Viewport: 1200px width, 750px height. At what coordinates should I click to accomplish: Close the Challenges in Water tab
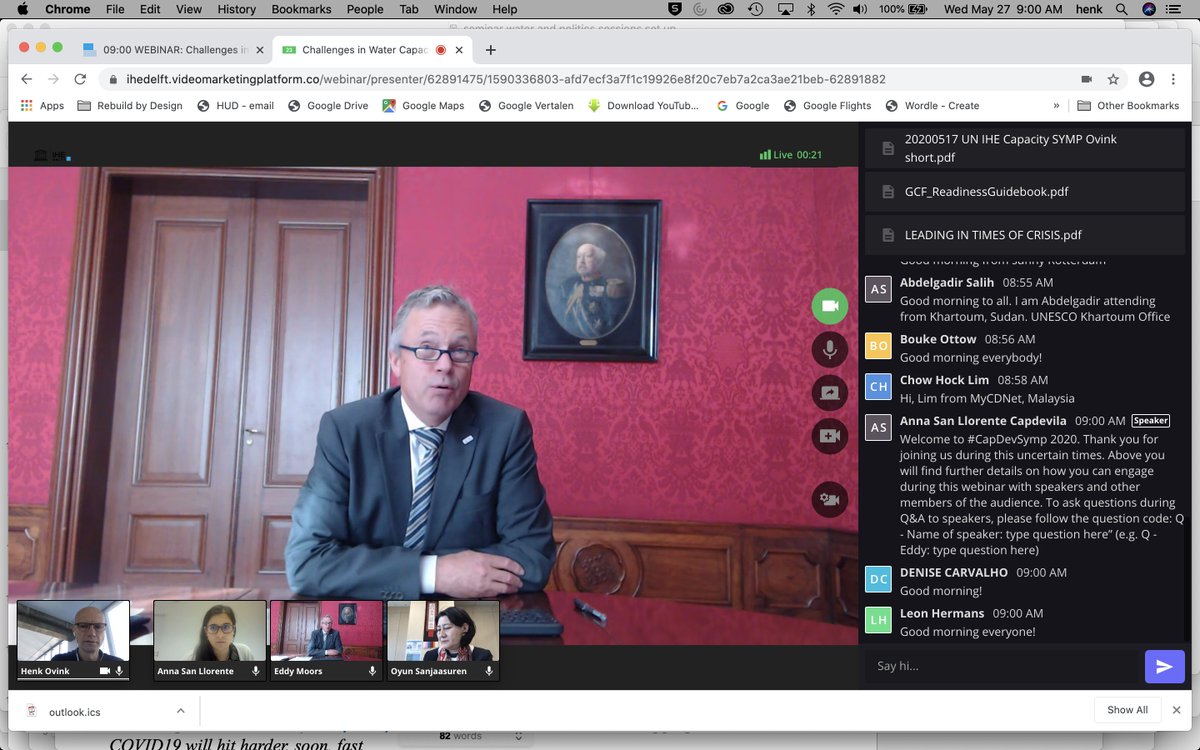tap(460, 50)
